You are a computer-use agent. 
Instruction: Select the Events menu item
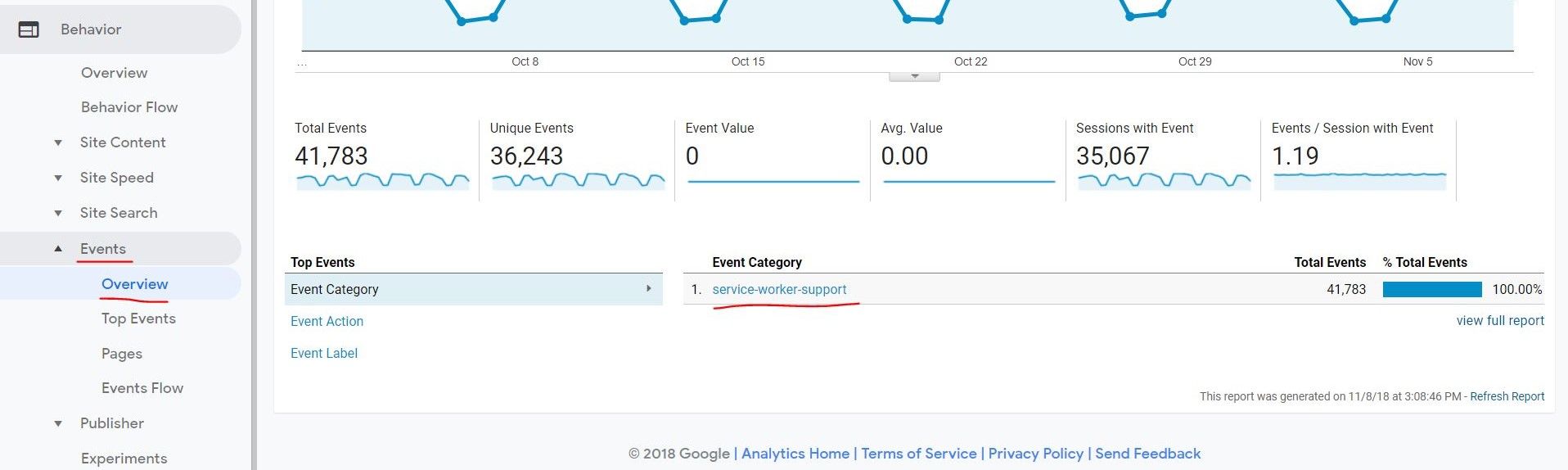103,249
